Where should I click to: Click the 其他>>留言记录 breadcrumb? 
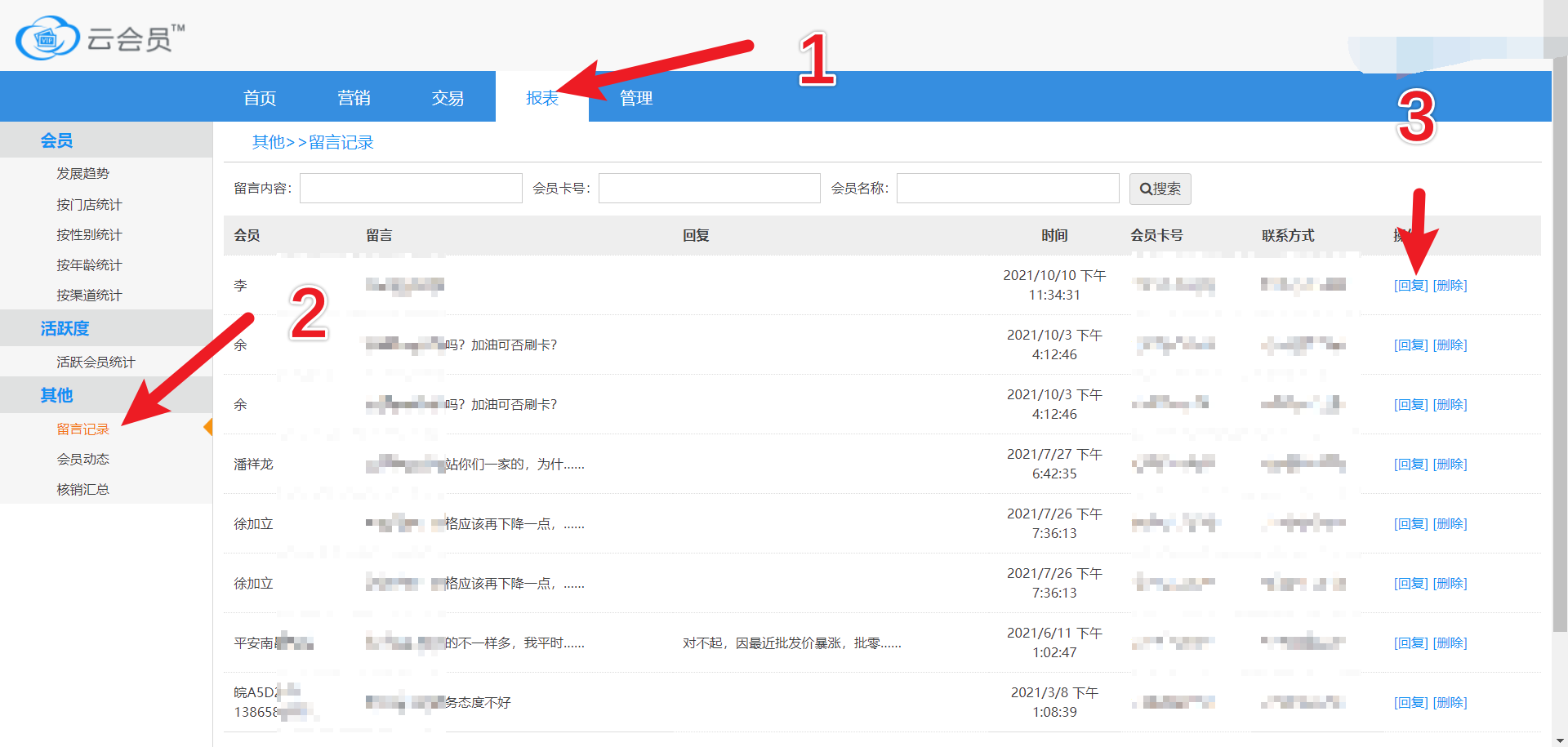pyautogui.click(x=313, y=142)
